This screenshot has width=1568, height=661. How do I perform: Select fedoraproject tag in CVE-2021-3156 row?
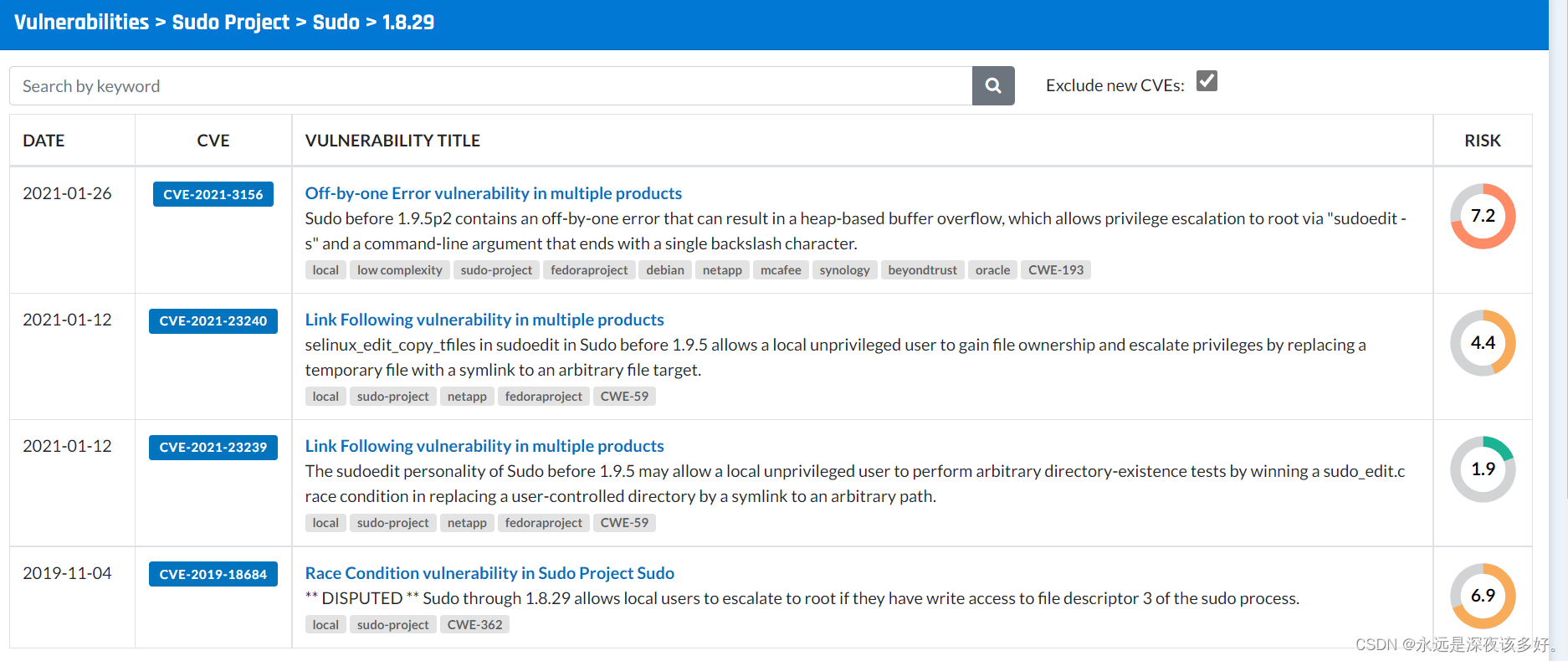click(589, 269)
